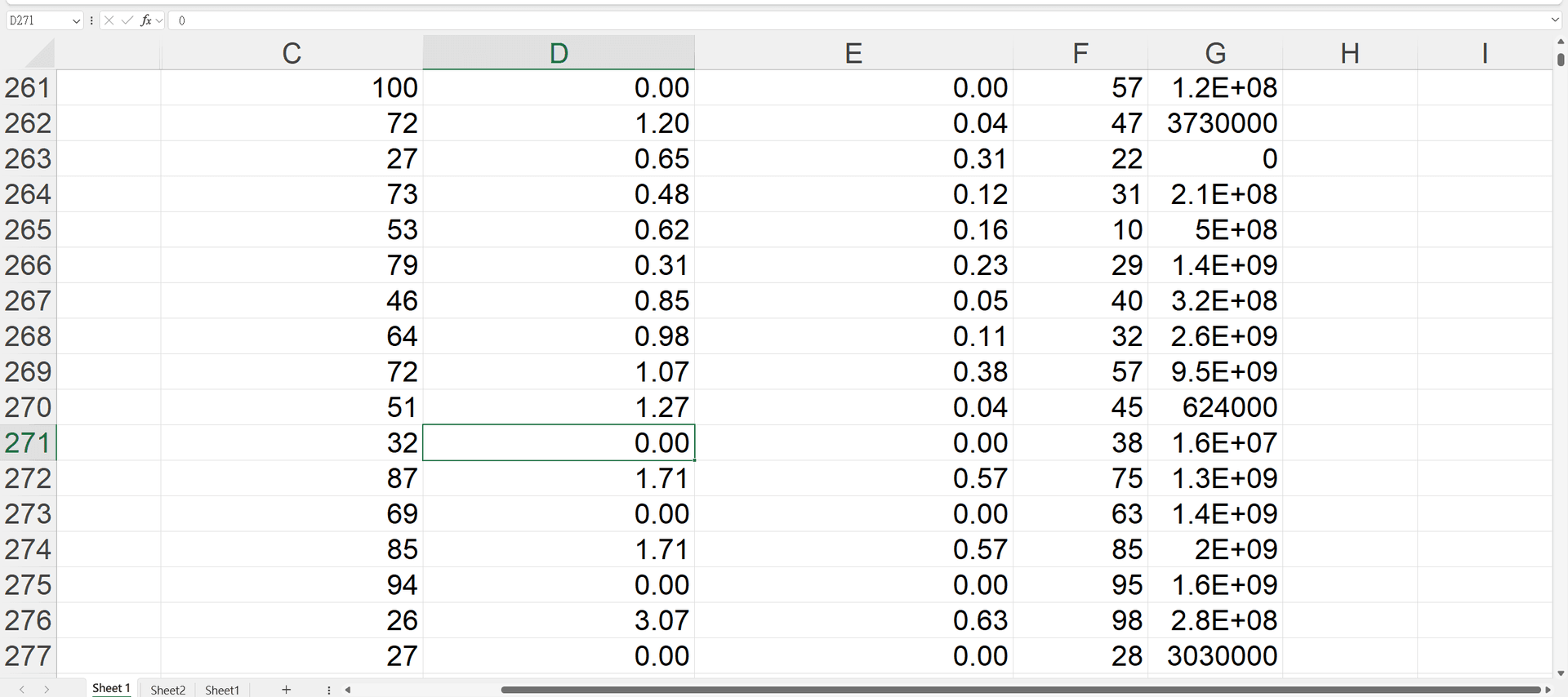Switch to the Sheet1 tab
The height and width of the screenshot is (697, 1568).
(222, 690)
